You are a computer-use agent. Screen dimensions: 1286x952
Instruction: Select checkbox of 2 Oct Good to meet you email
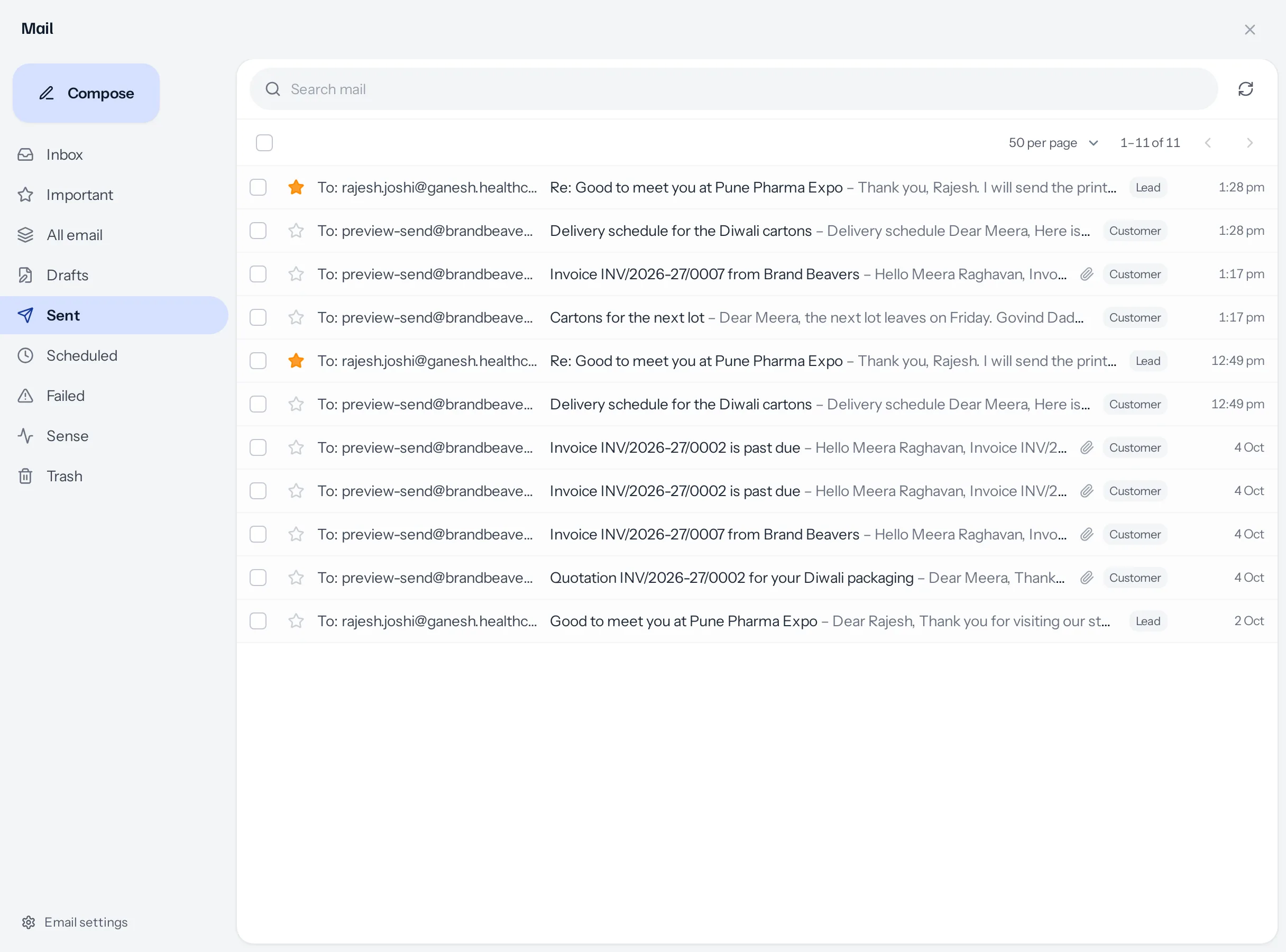(x=258, y=621)
